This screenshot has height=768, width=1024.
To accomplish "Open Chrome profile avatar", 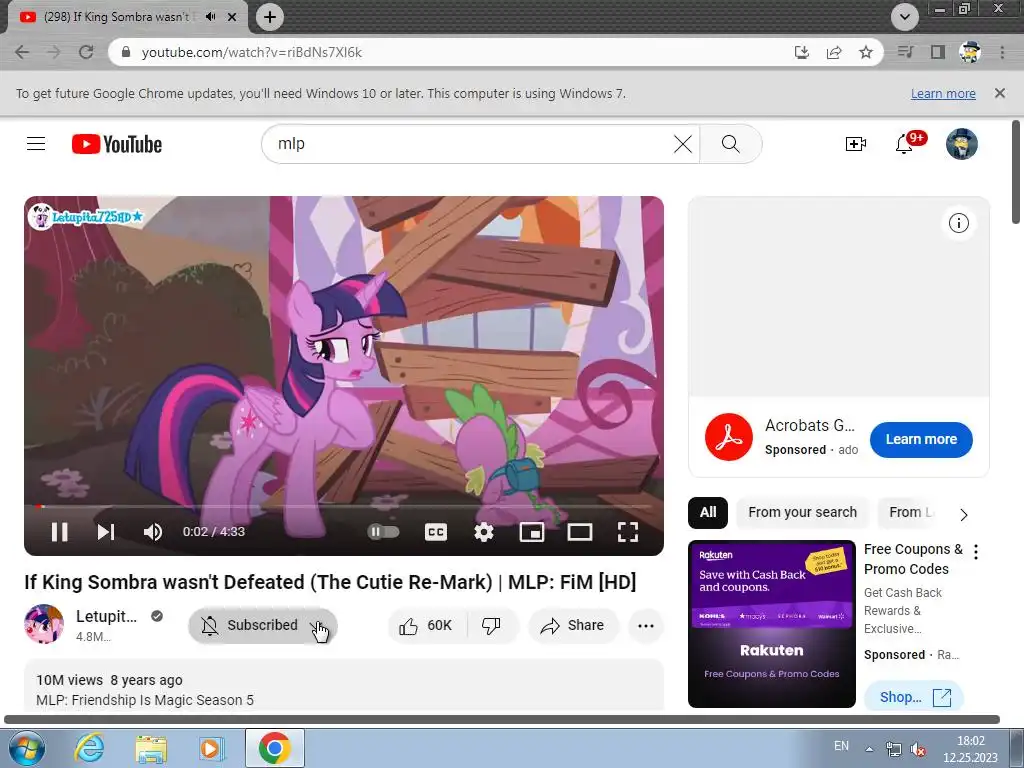I will 970,52.
